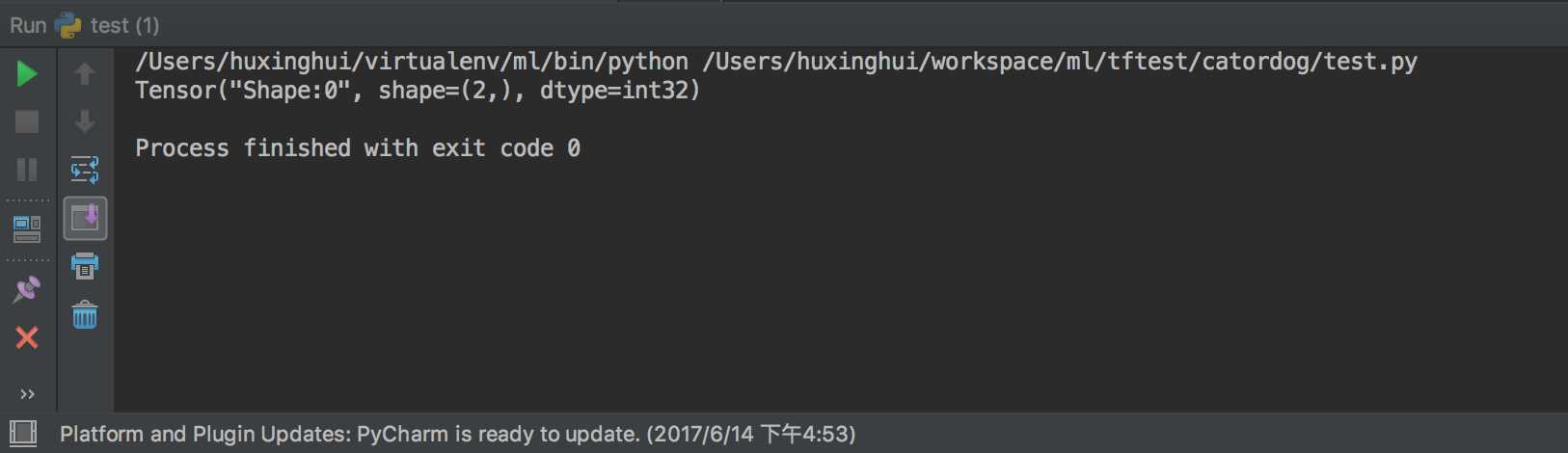Open the PyCharm is ready to update notification

[x=458, y=434]
